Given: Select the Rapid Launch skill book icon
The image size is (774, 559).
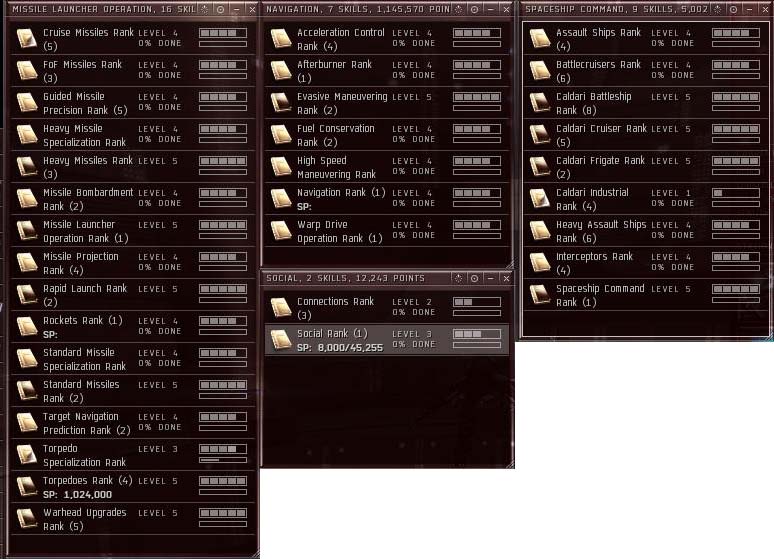Looking at the screenshot, I should [x=27, y=294].
